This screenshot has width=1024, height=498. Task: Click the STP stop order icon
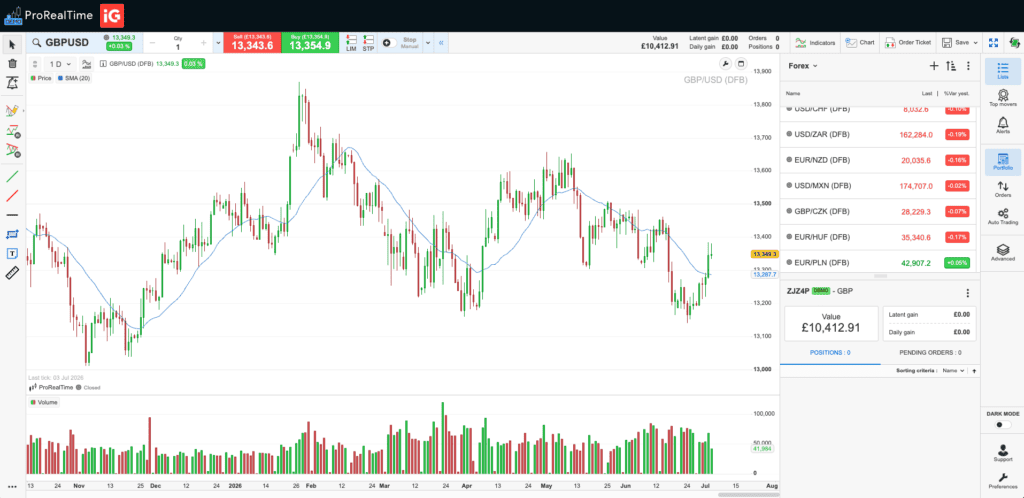click(x=368, y=43)
